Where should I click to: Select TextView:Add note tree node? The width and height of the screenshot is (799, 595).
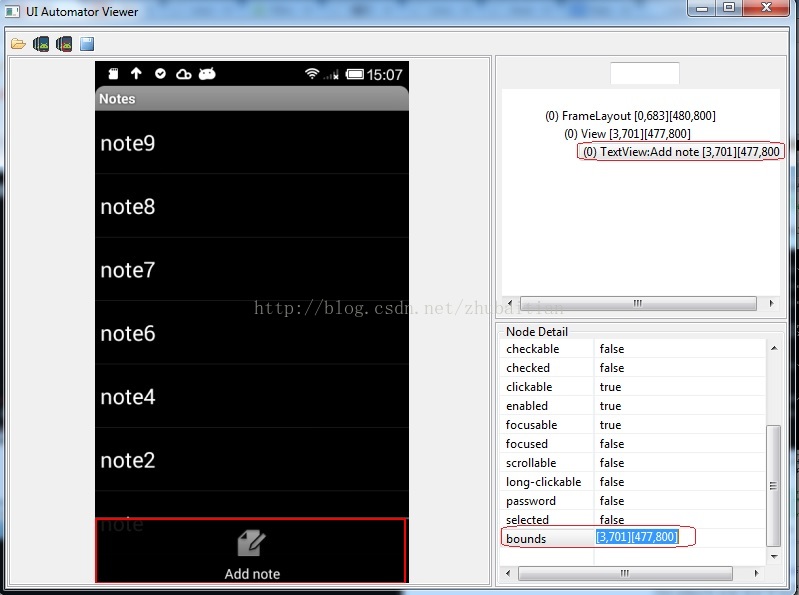[681, 152]
